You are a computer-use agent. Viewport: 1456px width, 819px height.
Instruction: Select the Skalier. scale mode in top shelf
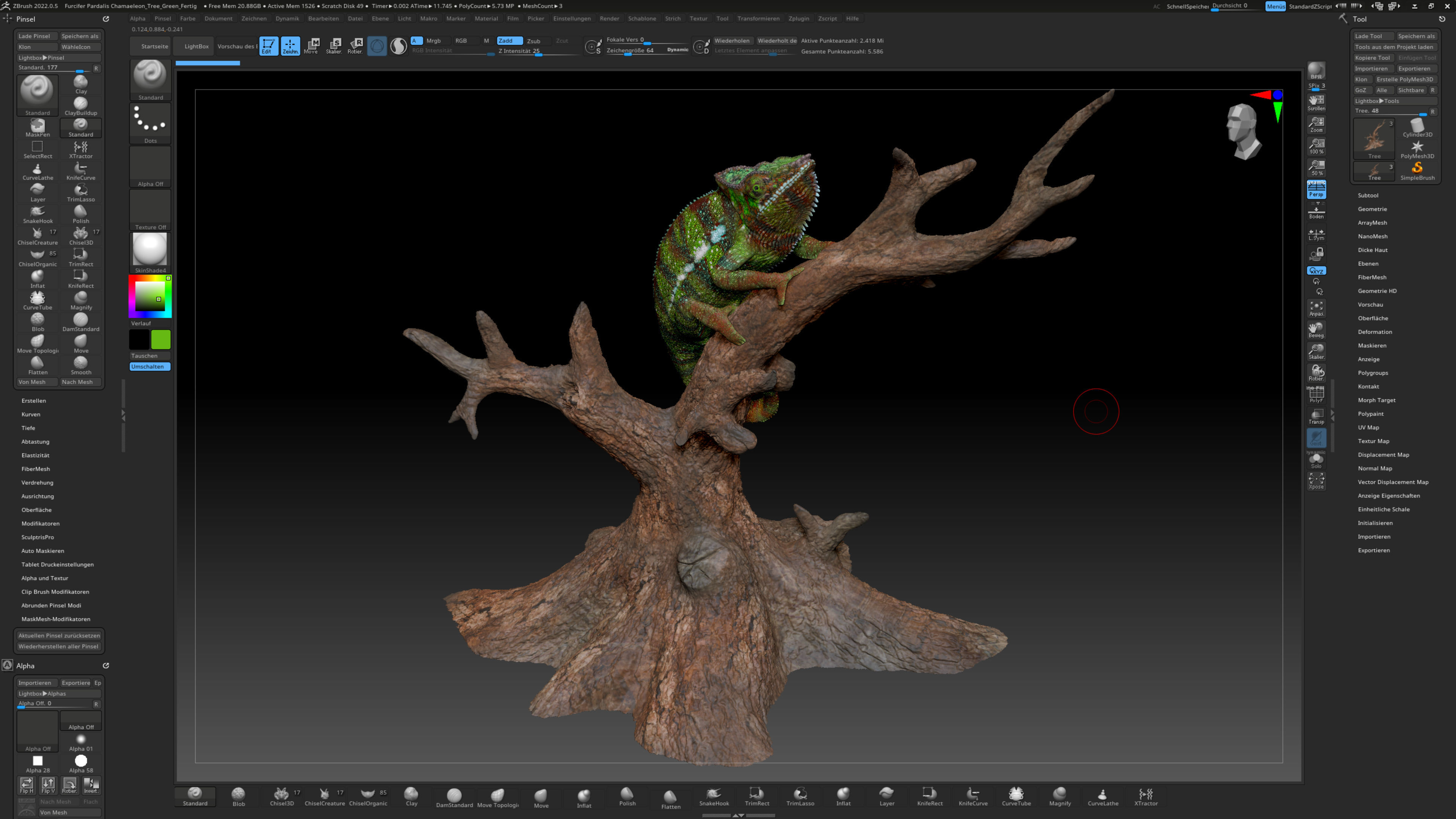tap(334, 46)
